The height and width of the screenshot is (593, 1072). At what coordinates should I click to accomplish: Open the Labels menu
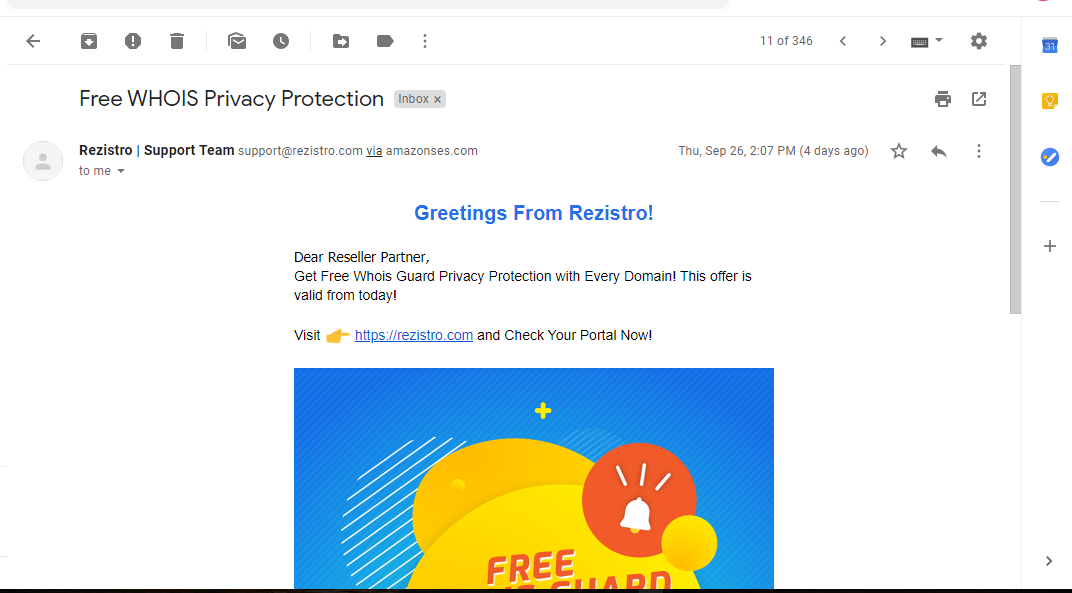click(x=385, y=41)
